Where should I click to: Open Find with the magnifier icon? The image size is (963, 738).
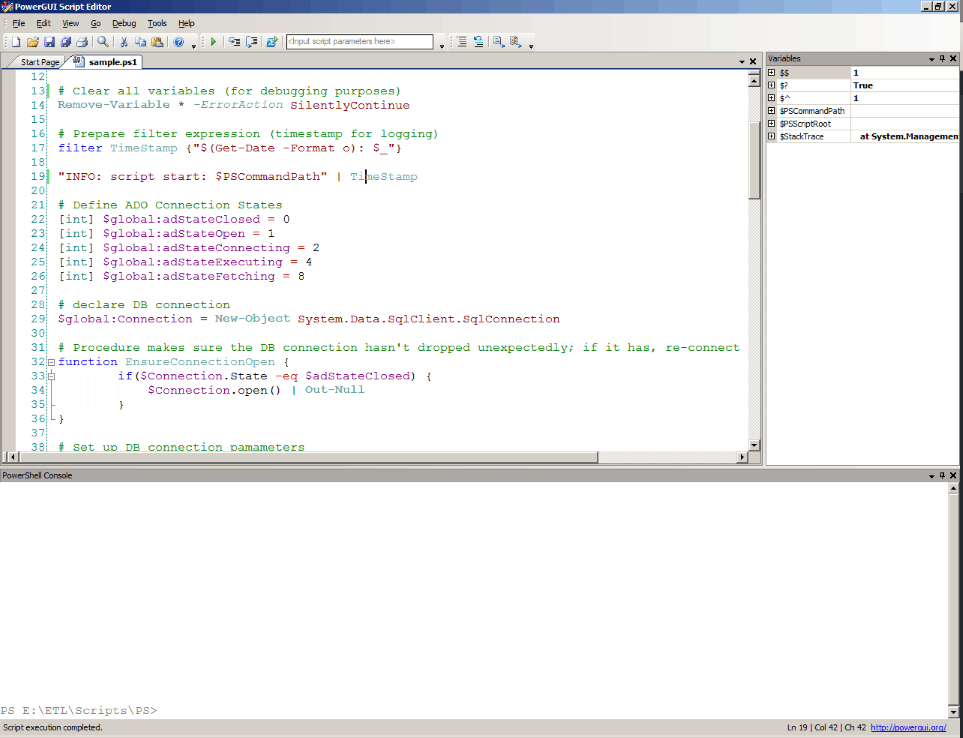tap(103, 42)
